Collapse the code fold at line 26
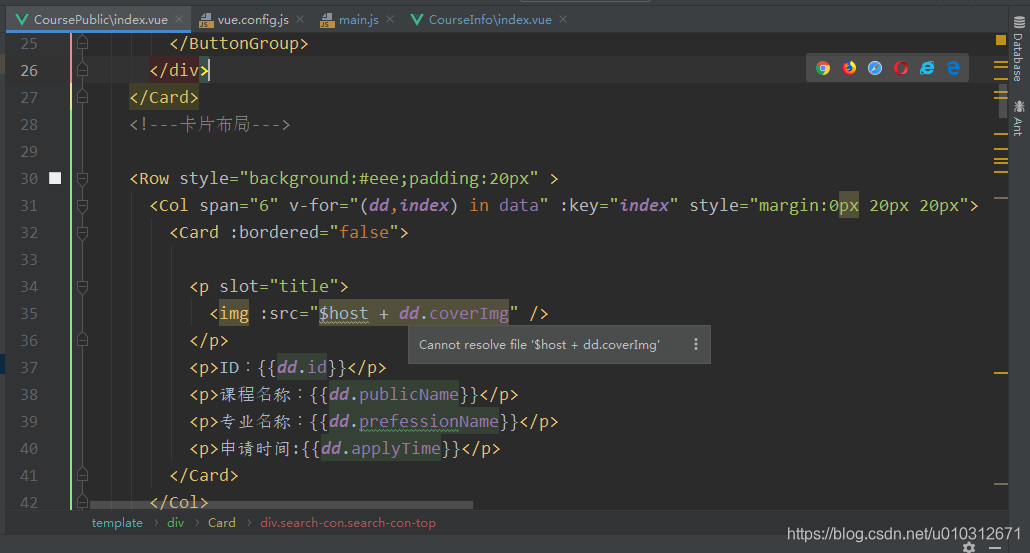 click(x=82, y=70)
